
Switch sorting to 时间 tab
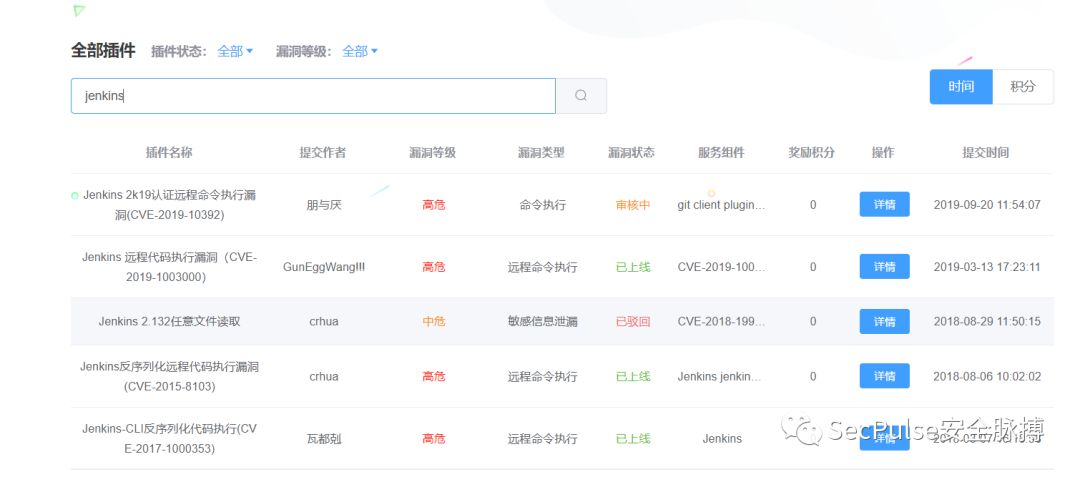coord(961,87)
